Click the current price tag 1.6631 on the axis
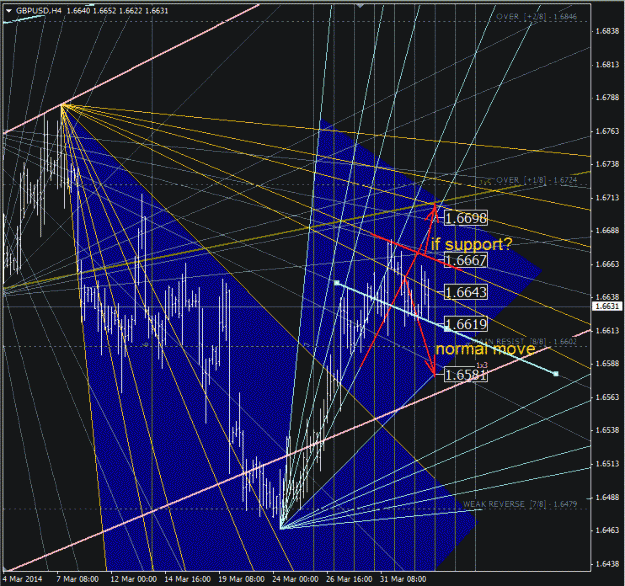 click(x=607, y=306)
